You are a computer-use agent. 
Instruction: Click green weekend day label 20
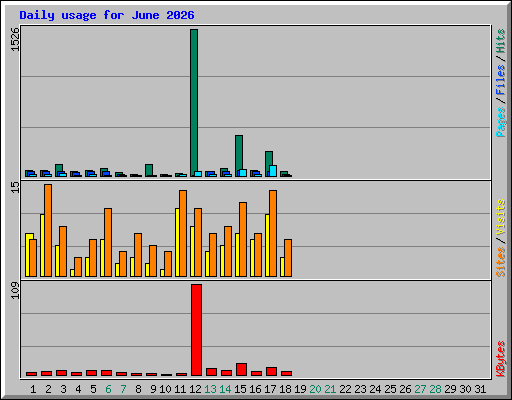click(x=315, y=389)
